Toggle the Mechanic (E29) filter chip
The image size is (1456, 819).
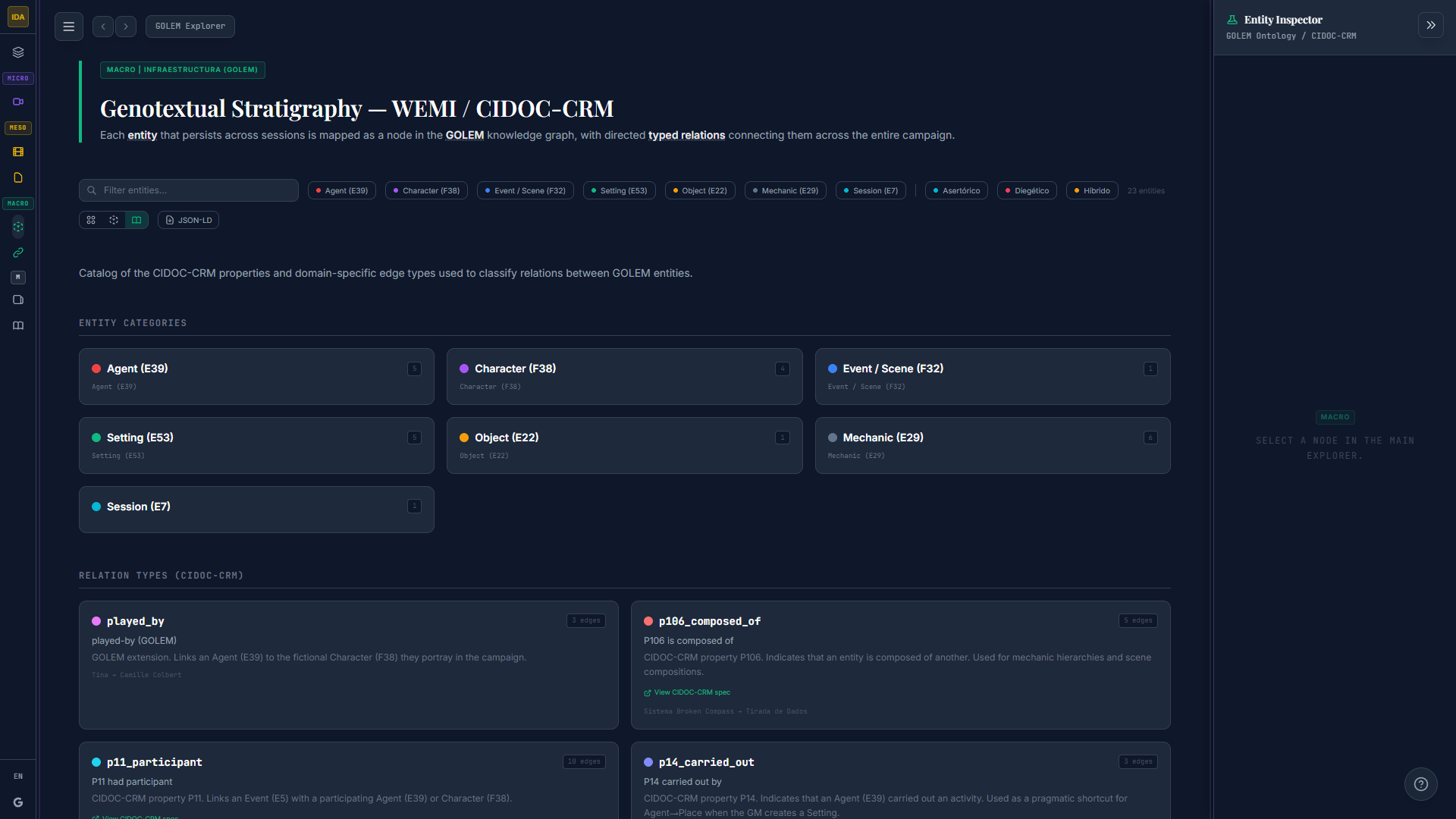point(785,190)
